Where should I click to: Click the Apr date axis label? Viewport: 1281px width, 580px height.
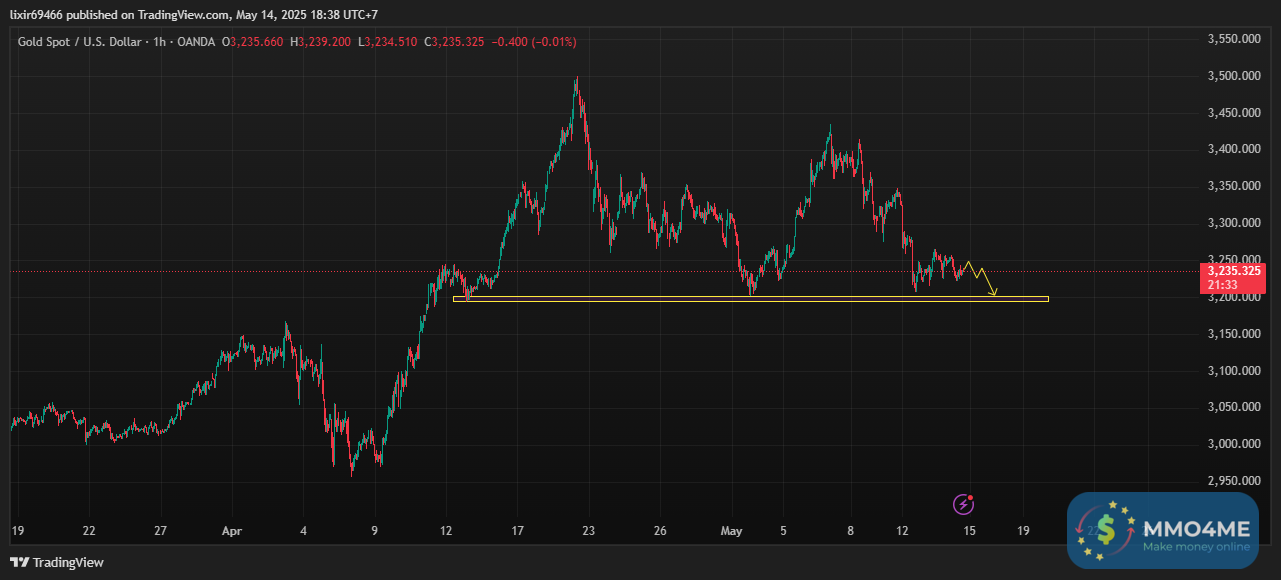[232, 531]
